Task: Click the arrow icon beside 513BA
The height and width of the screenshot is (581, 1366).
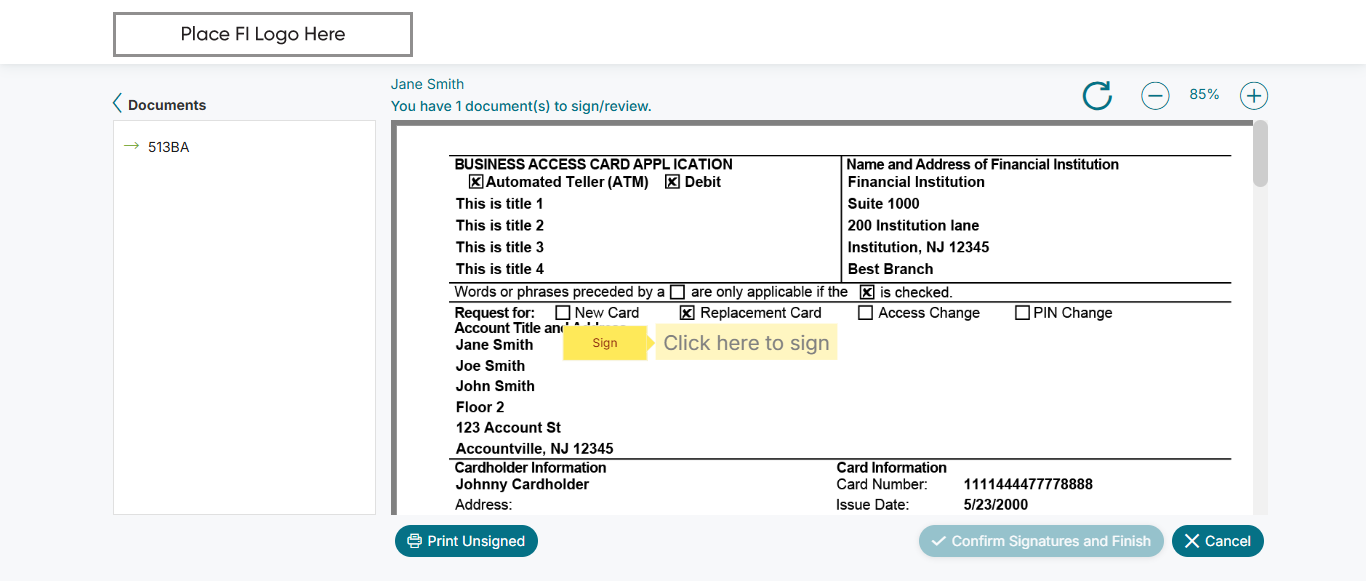Action: point(131,147)
